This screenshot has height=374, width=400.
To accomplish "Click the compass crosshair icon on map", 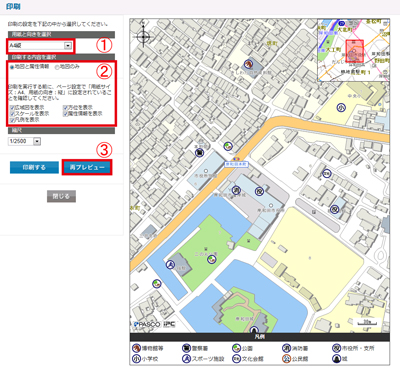I will pos(143,36).
